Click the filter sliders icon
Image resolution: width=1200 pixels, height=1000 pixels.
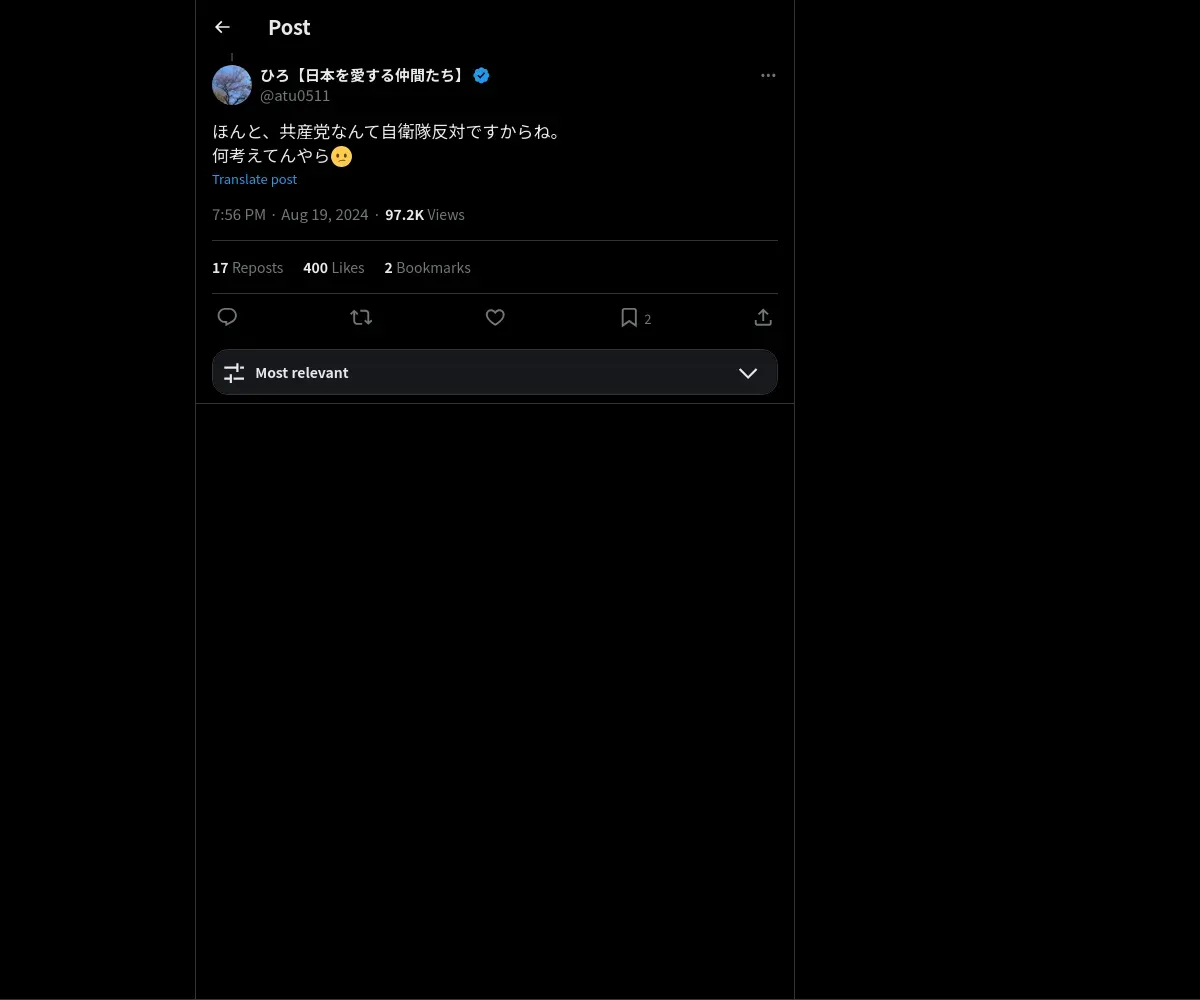coord(234,373)
